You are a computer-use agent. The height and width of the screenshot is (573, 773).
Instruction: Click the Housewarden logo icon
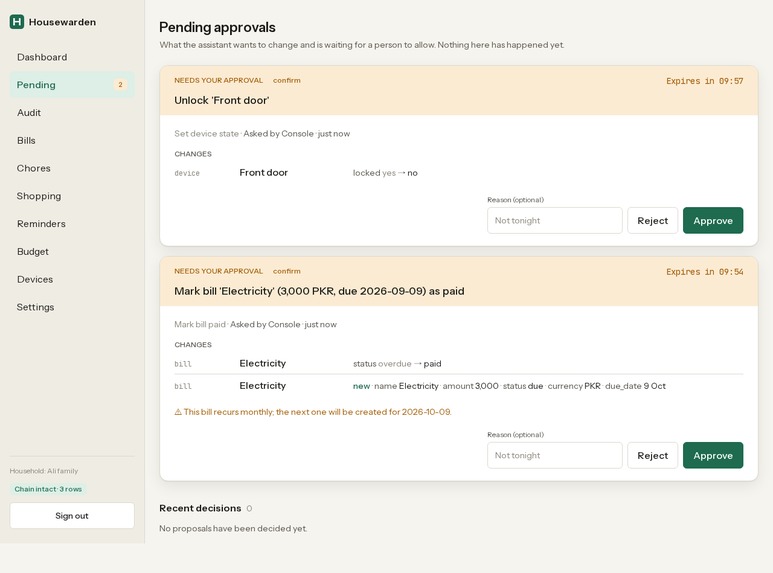[17, 22]
